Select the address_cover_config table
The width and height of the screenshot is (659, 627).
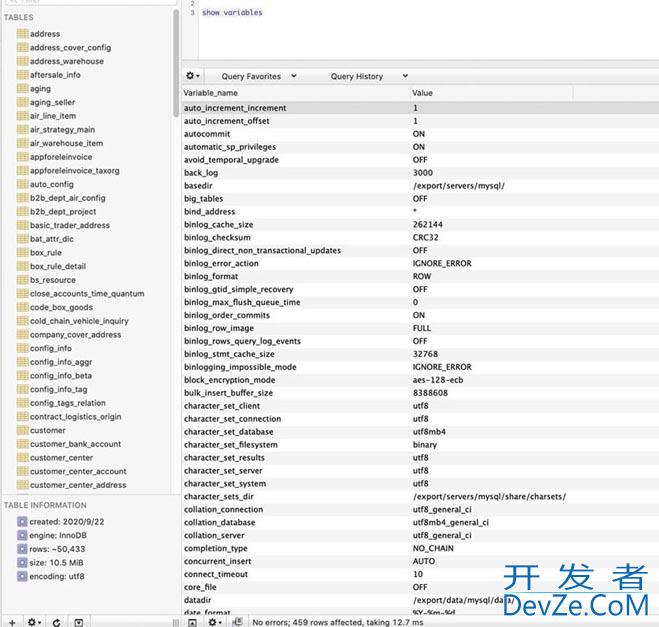[x=71, y=47]
